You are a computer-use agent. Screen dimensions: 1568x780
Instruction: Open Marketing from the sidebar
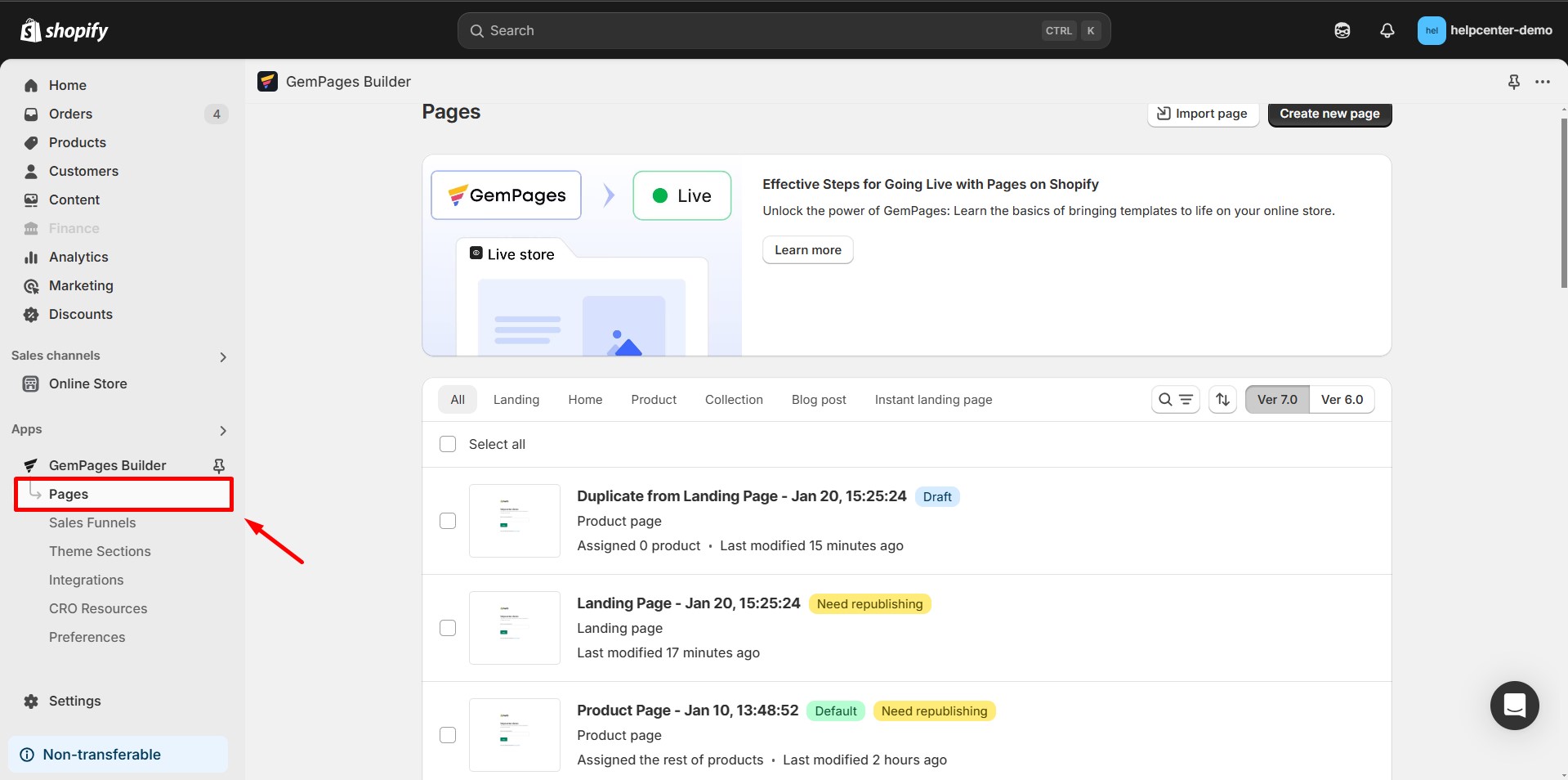(x=79, y=286)
